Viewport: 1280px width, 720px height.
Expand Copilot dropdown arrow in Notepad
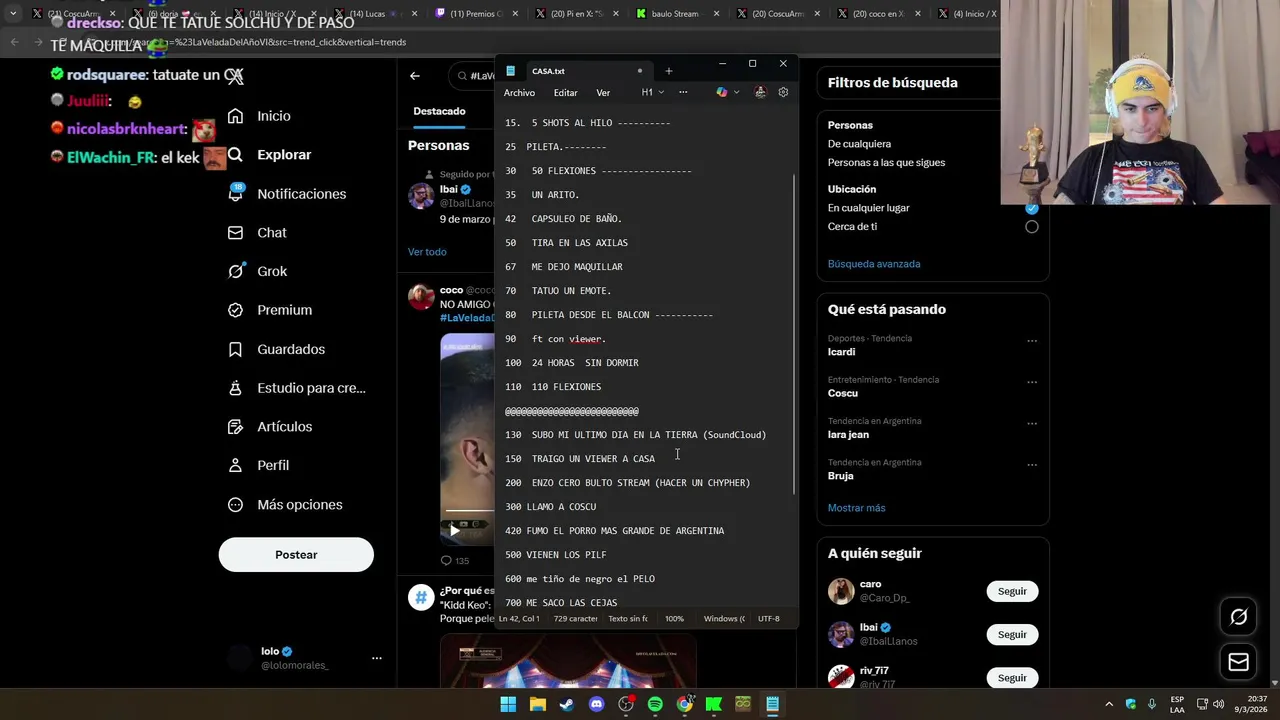click(737, 92)
